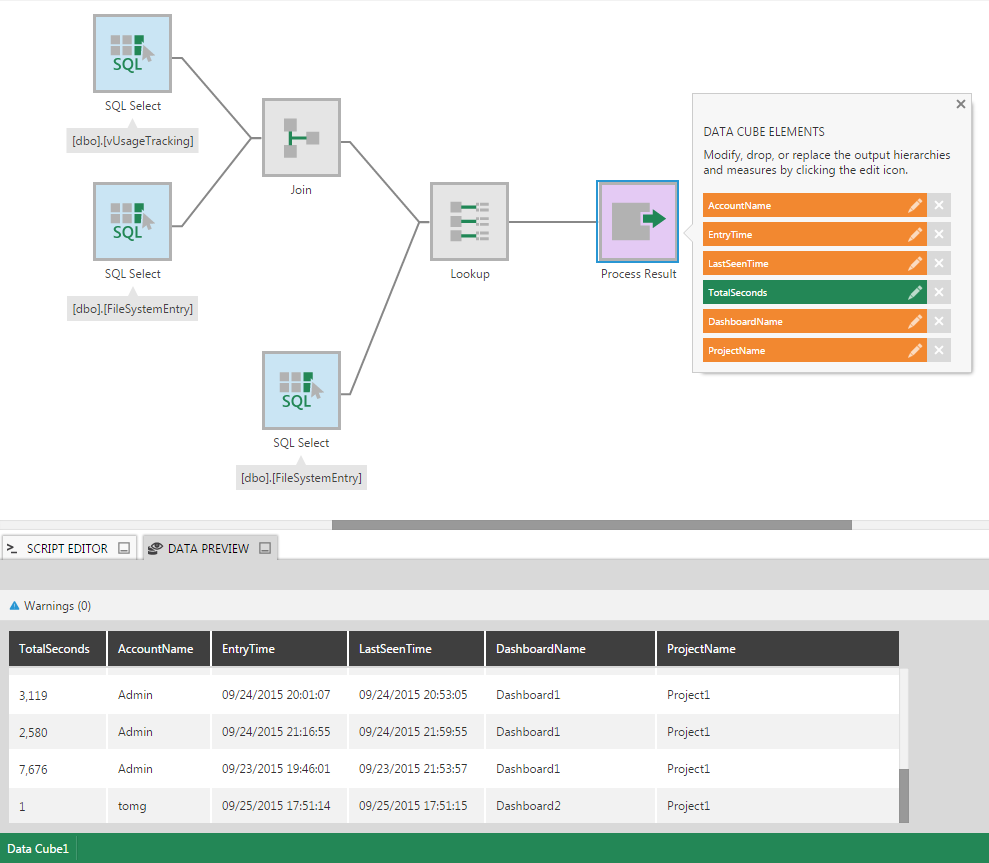
Task: Click the data preview vertical scrollbar
Action: click(904, 795)
